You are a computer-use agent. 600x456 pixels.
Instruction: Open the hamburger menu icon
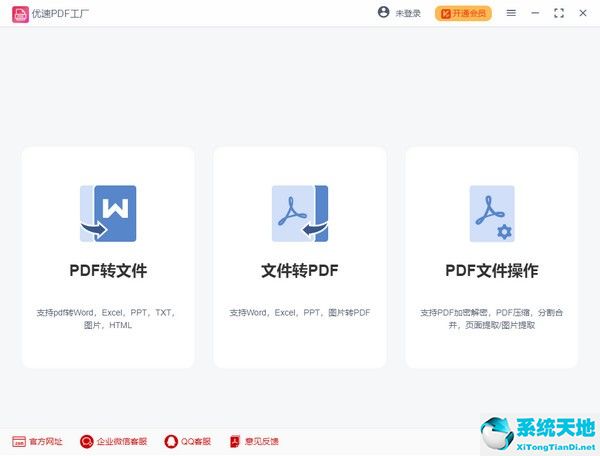tap(511, 13)
